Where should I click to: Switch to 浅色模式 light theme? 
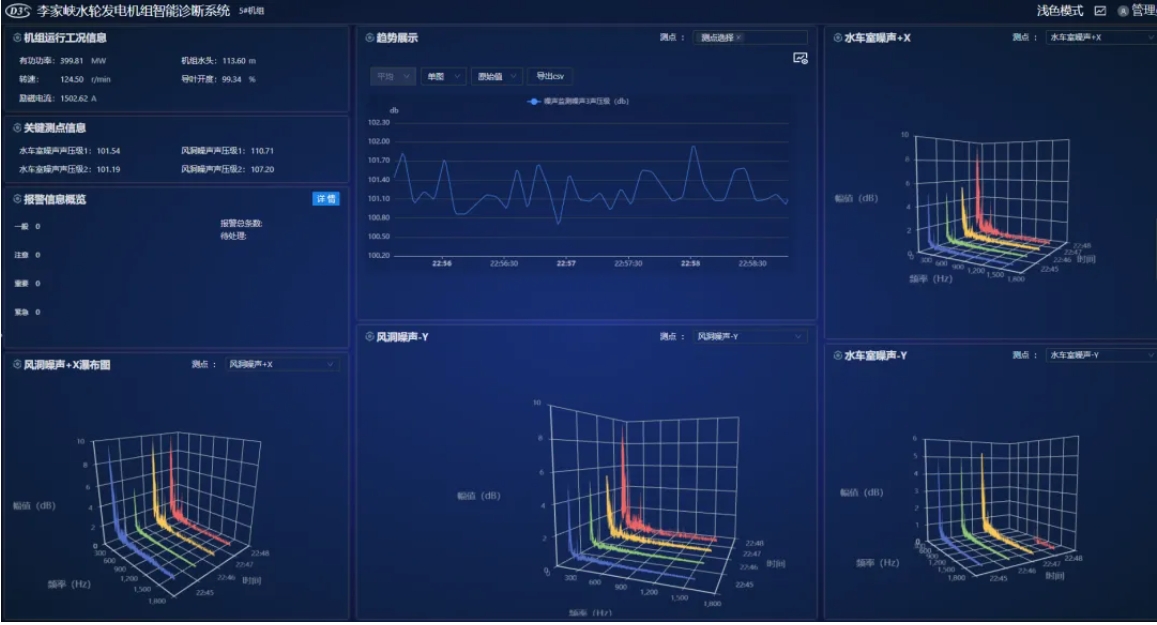coord(1059,11)
